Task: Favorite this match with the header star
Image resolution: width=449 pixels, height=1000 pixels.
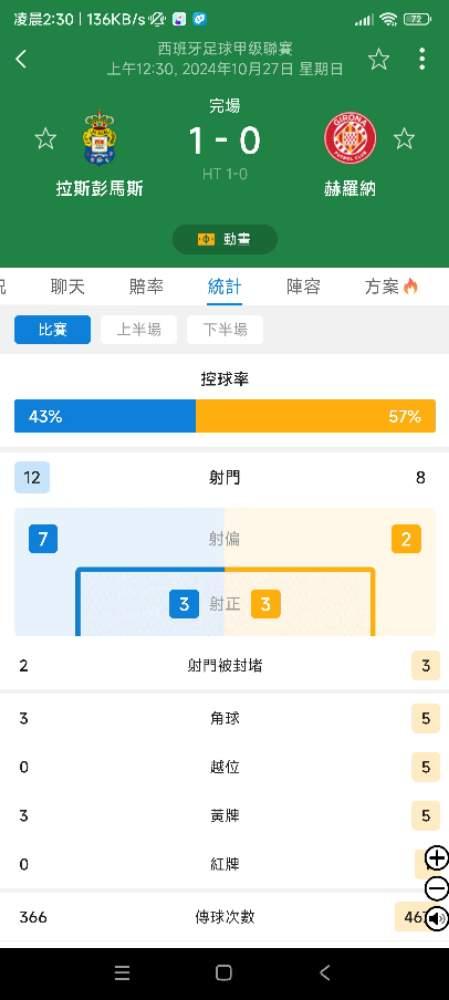Action: tap(378, 59)
